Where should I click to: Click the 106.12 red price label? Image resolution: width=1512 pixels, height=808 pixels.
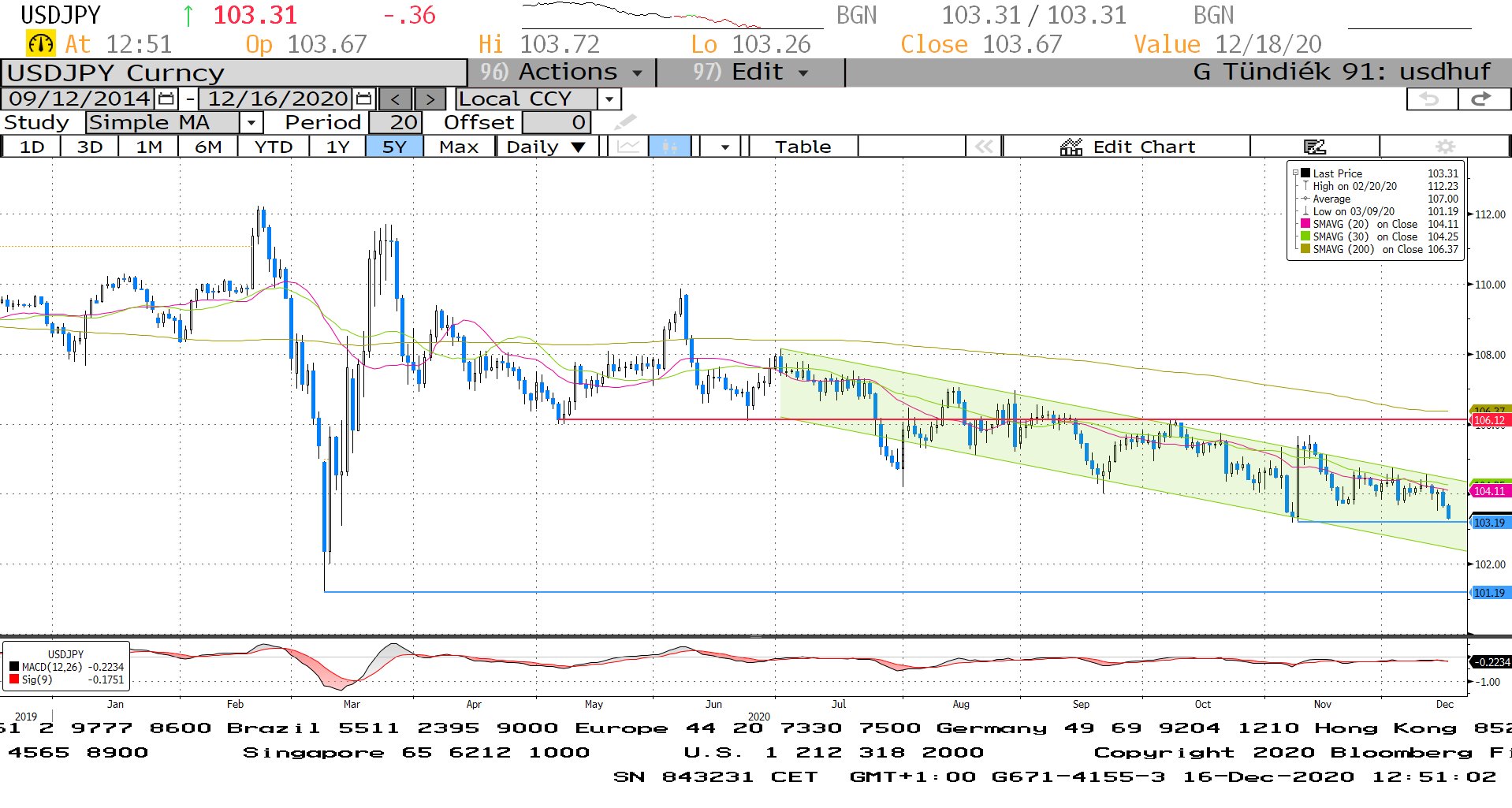click(1489, 420)
